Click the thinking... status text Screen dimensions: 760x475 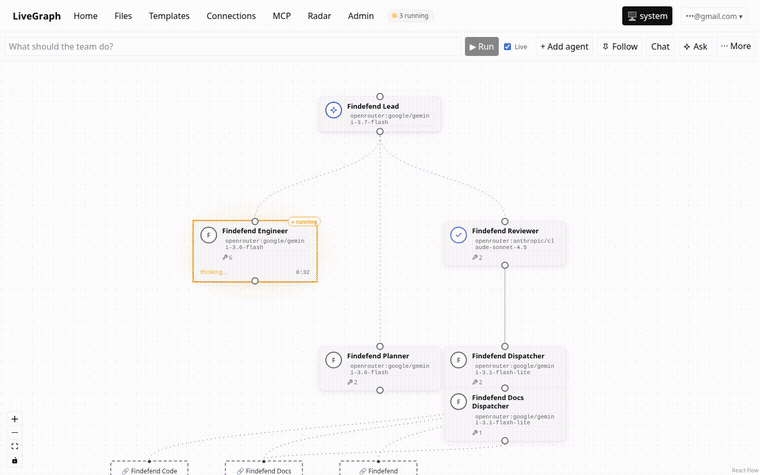213,272
